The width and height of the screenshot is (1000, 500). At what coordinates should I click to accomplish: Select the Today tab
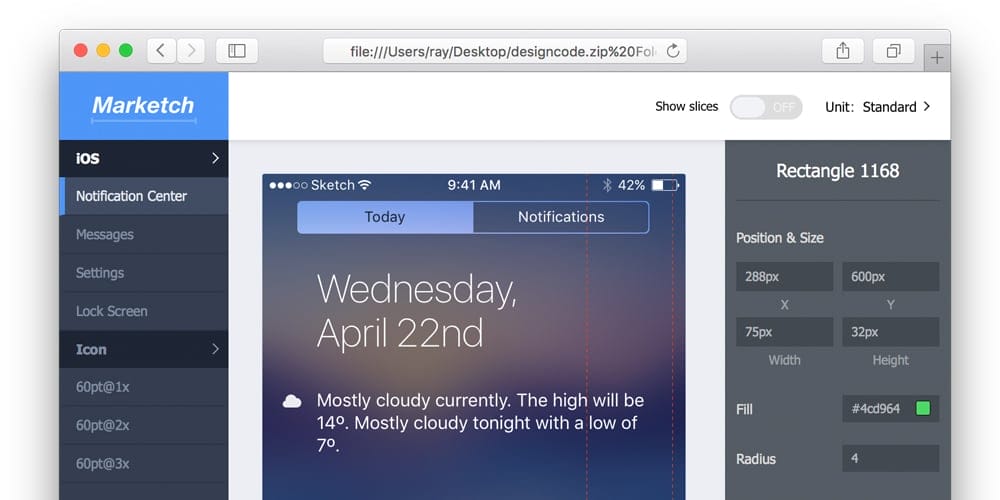[385, 217]
